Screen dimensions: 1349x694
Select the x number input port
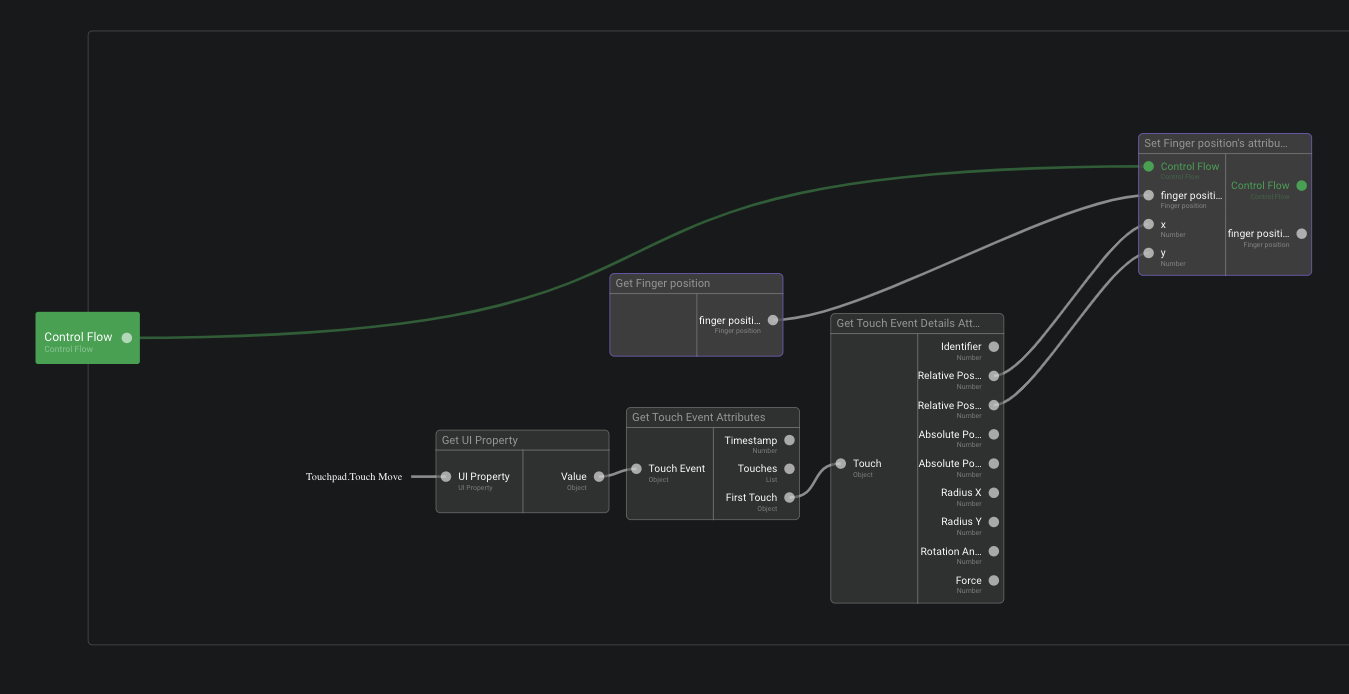(x=1148, y=225)
